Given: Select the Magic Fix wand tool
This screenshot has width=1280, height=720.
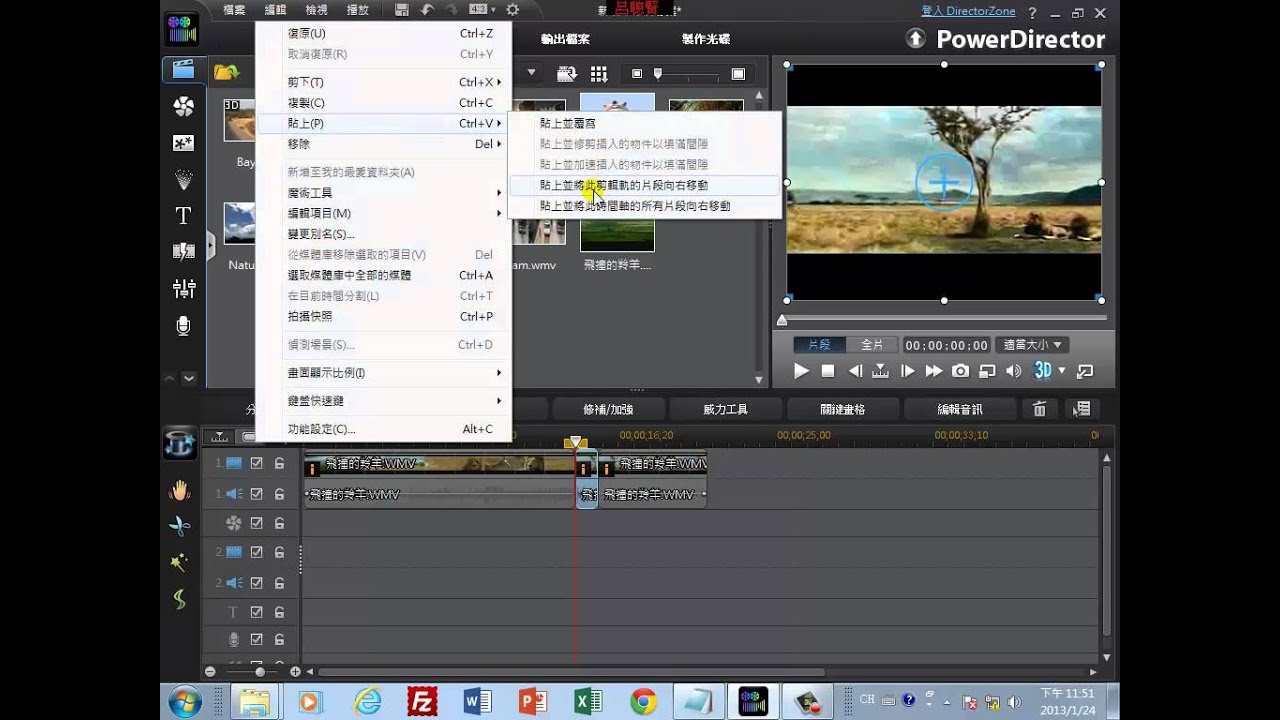Looking at the screenshot, I should point(180,563).
